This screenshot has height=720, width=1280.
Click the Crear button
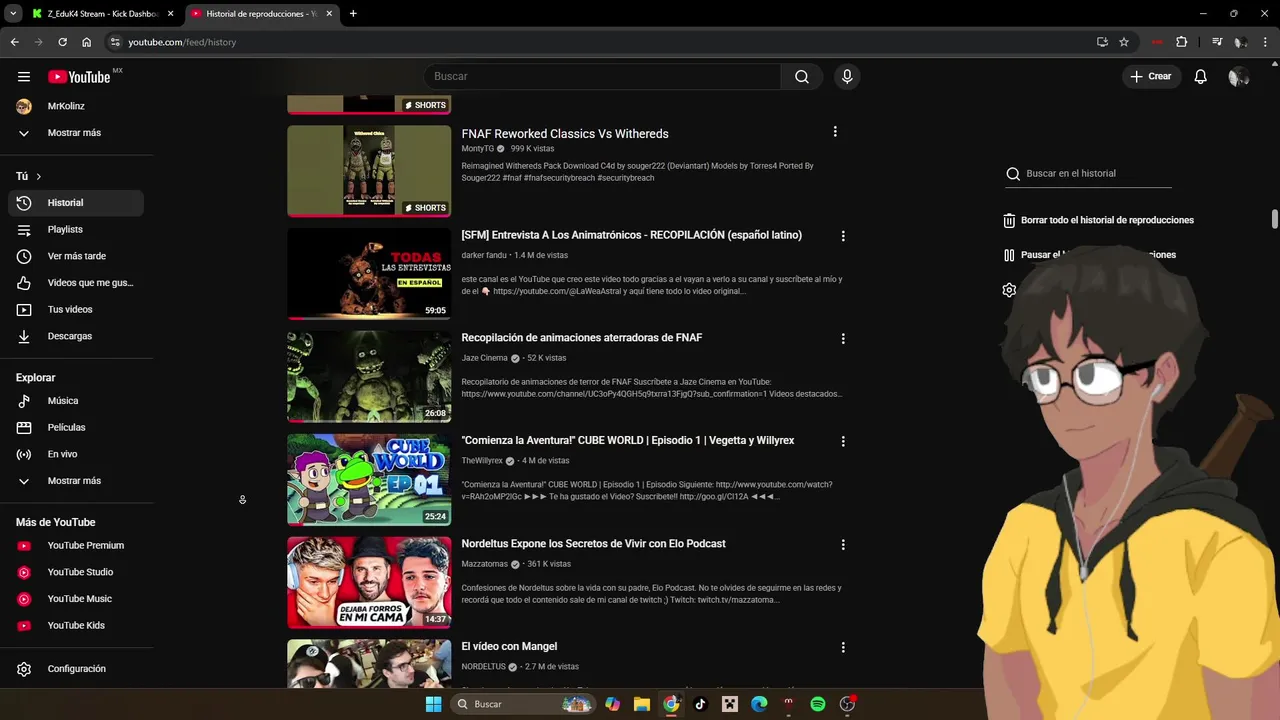[x=1151, y=77]
